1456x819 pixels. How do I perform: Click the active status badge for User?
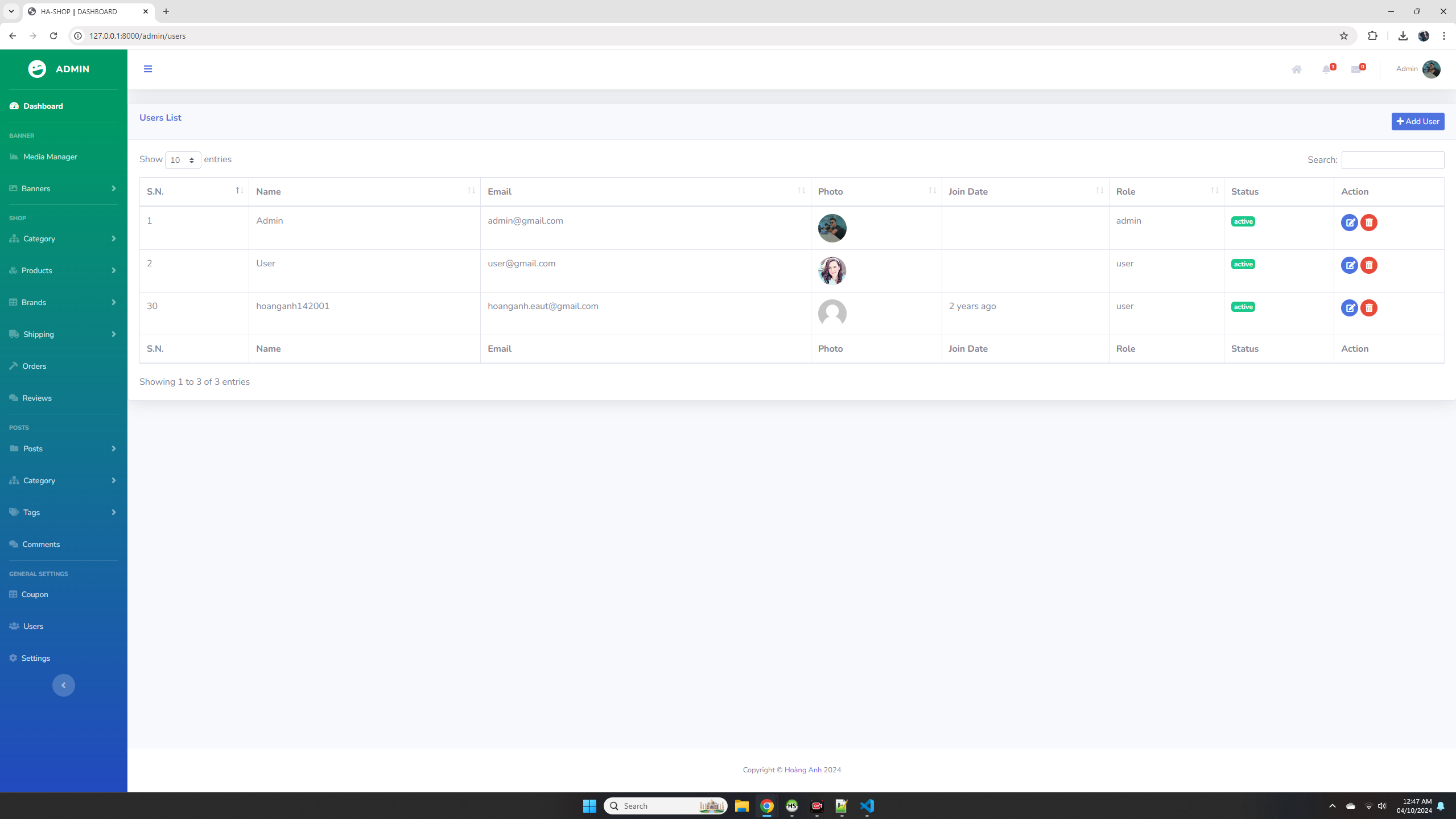pyautogui.click(x=1243, y=264)
